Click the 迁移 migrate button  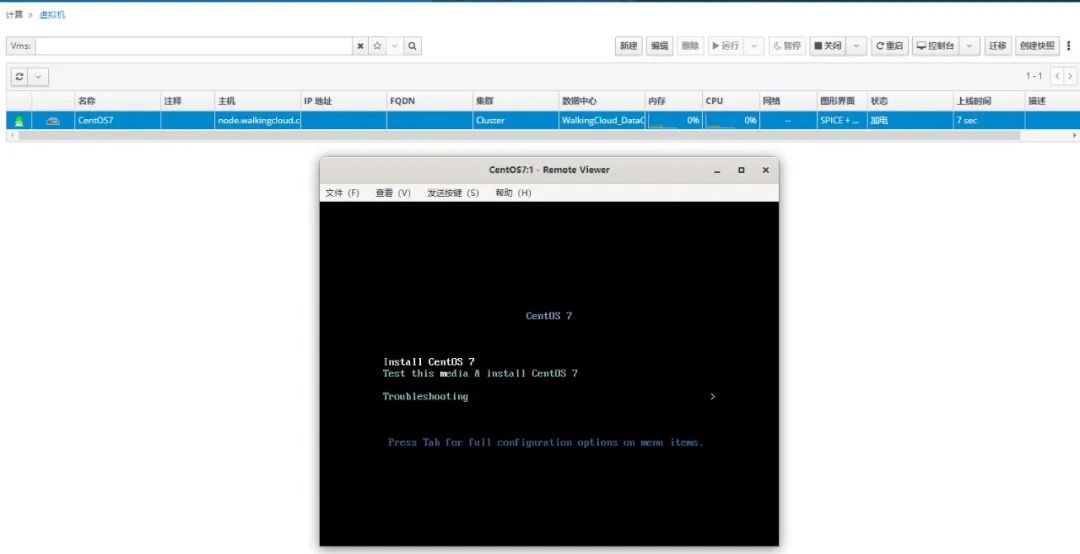(x=997, y=46)
